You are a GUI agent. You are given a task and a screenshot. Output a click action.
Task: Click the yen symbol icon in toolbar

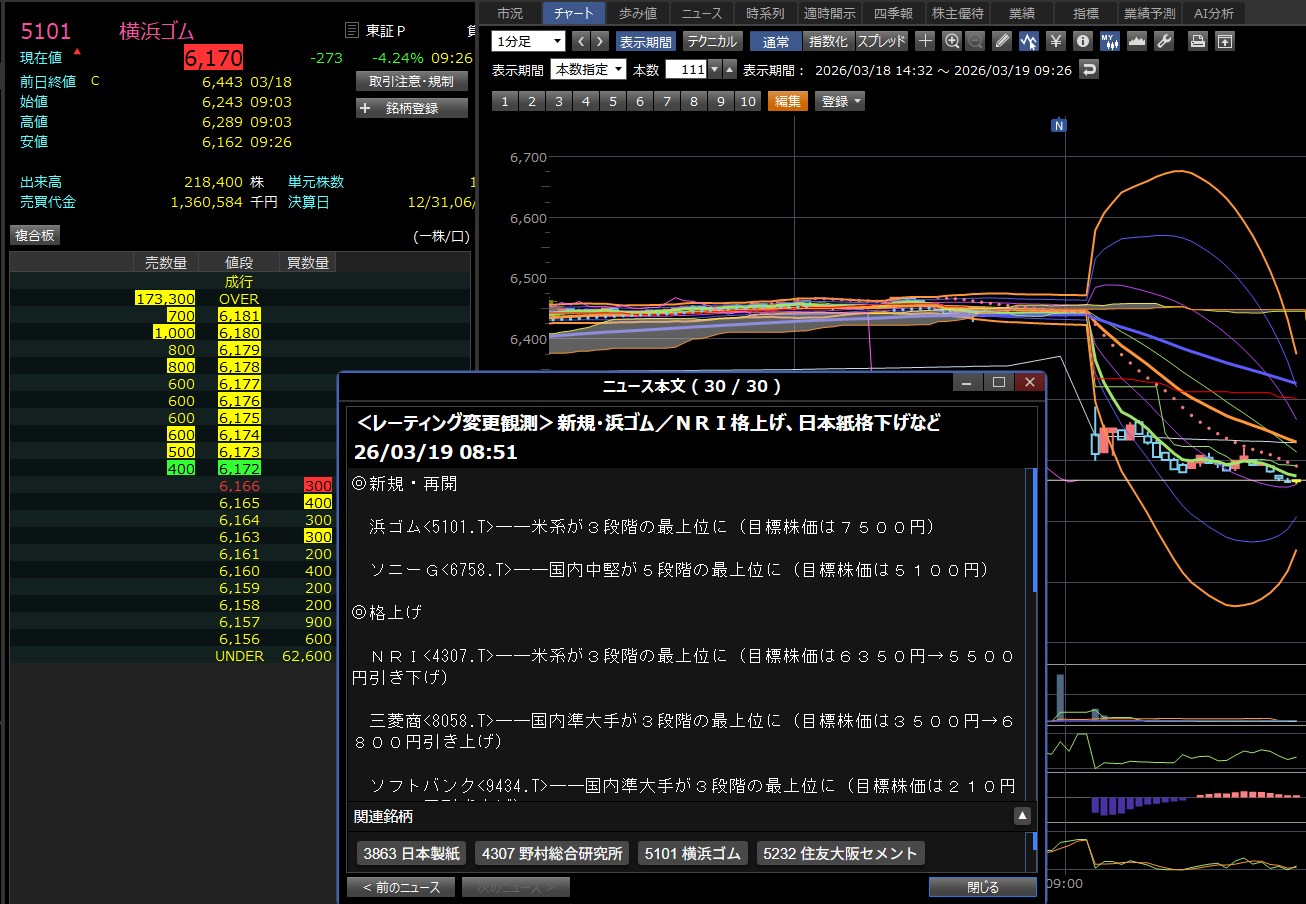pyautogui.click(x=1055, y=41)
